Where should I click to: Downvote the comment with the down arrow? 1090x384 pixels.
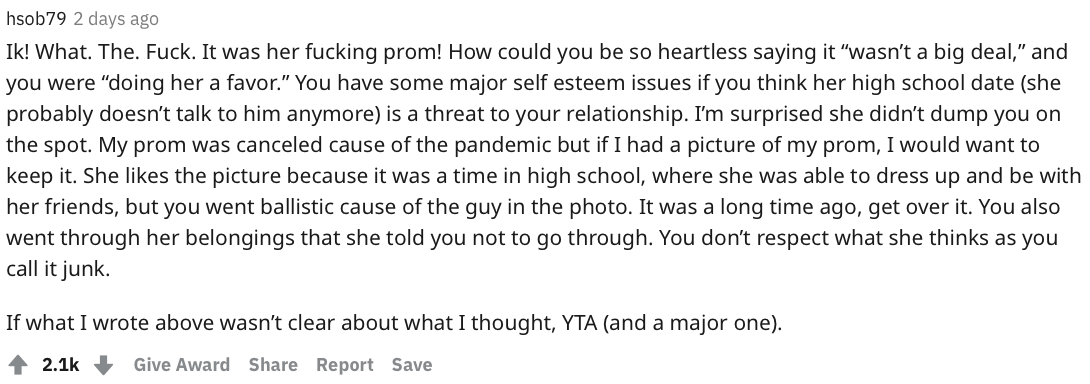(x=104, y=365)
